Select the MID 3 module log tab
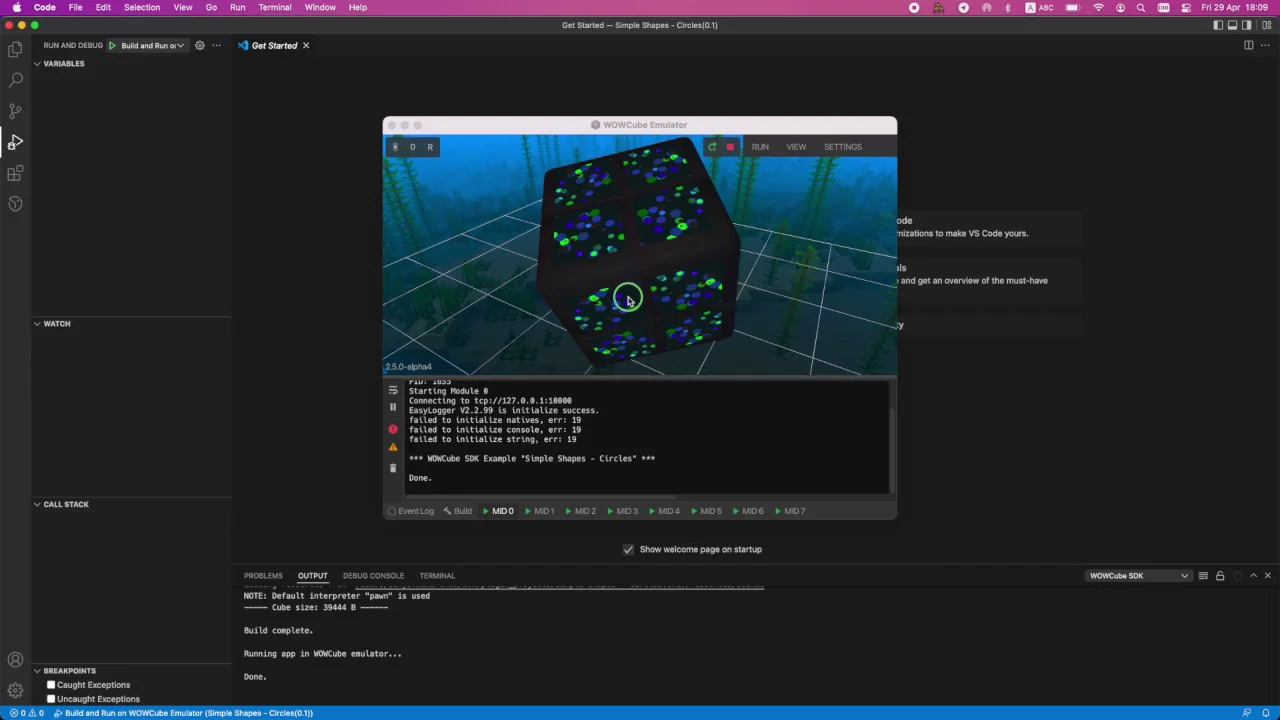 point(626,511)
